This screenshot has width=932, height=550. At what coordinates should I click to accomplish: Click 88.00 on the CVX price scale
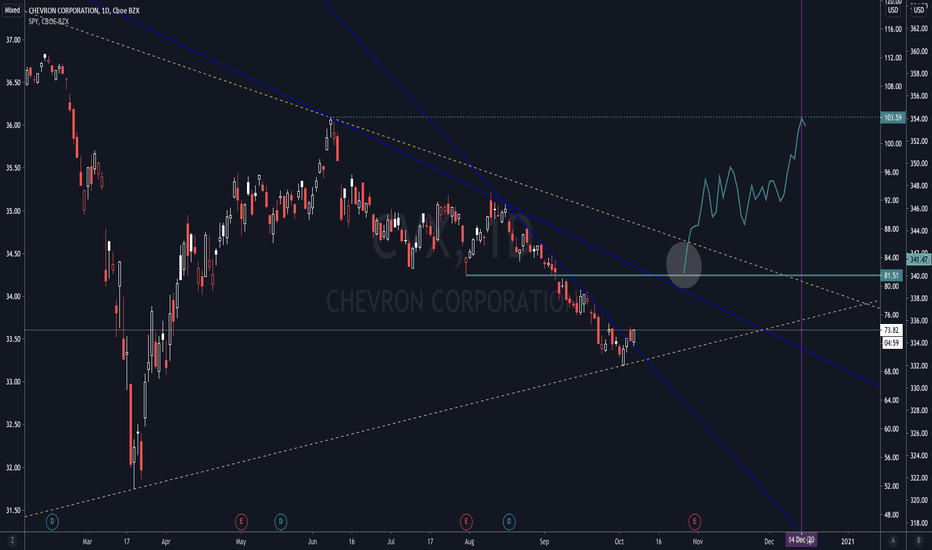pos(893,229)
